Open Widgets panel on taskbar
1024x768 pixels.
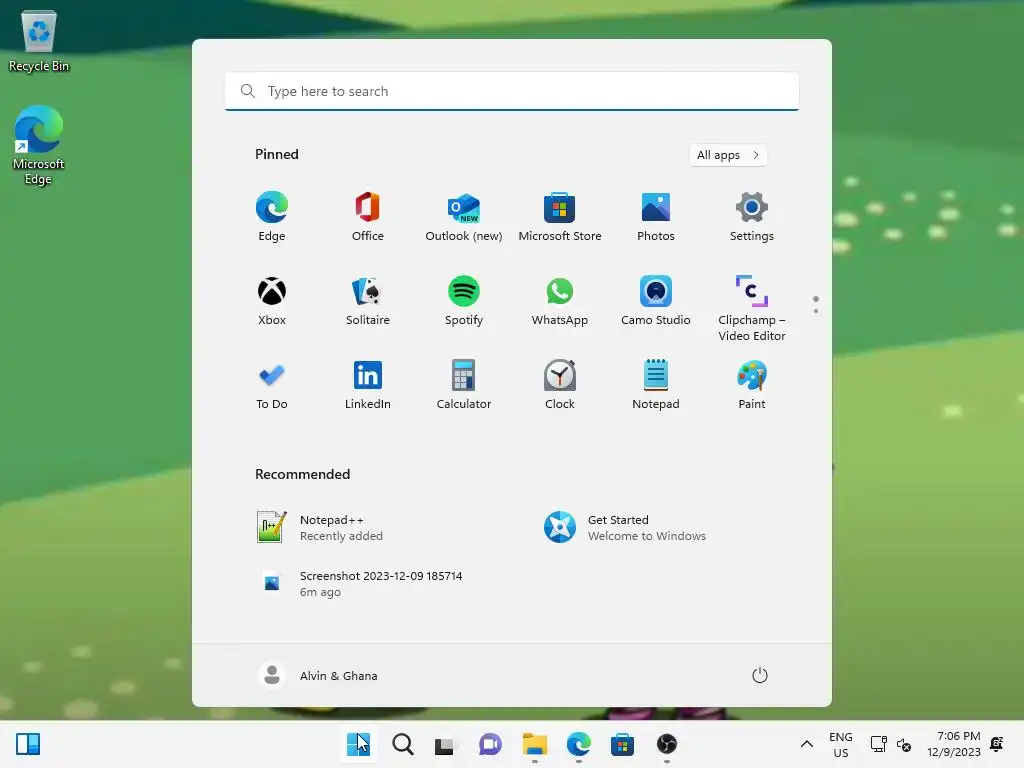(x=28, y=744)
